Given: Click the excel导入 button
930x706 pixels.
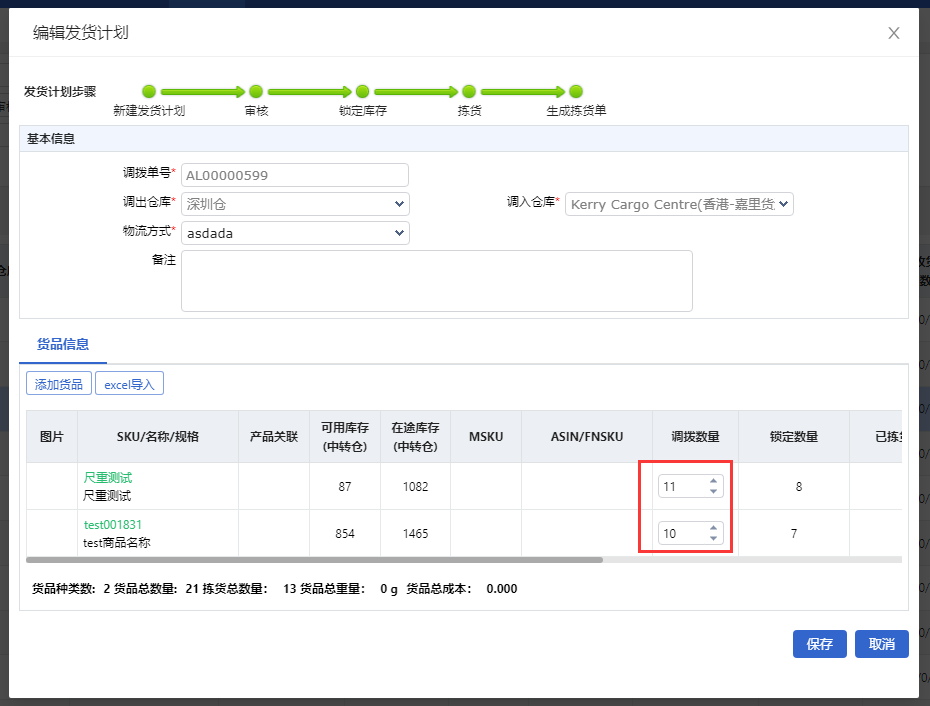Looking at the screenshot, I should coord(129,384).
